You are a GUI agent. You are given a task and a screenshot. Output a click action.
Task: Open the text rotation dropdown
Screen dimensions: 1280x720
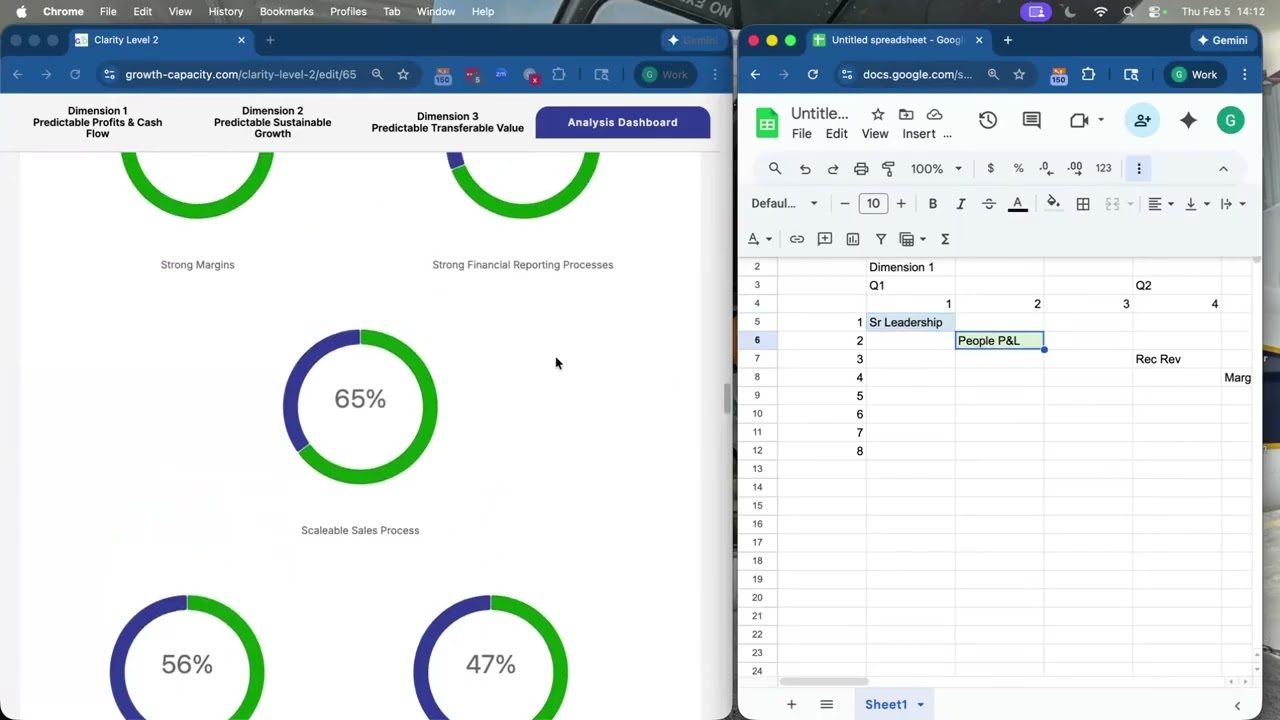pos(760,239)
